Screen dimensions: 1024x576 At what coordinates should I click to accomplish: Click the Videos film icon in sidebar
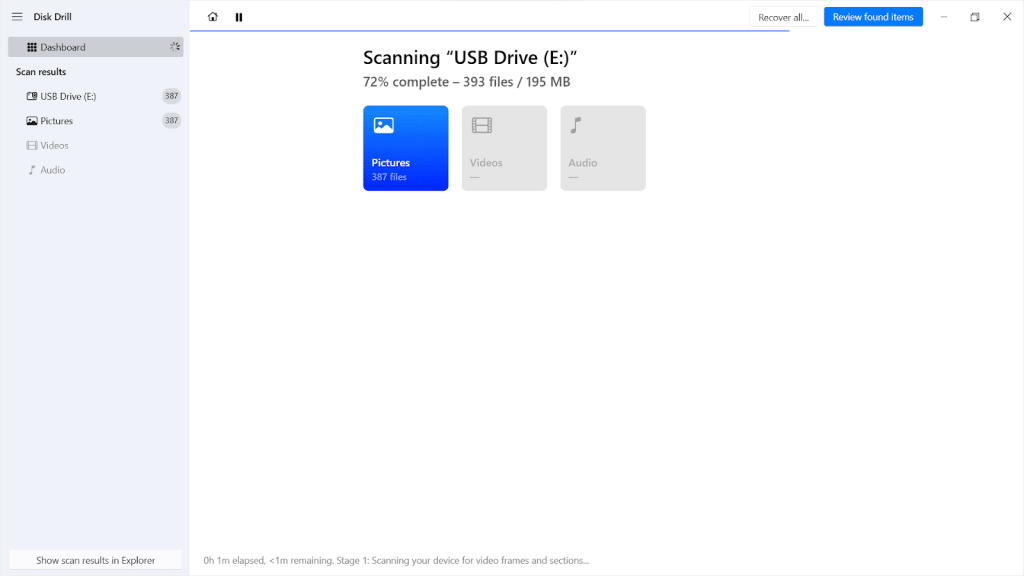click(32, 145)
